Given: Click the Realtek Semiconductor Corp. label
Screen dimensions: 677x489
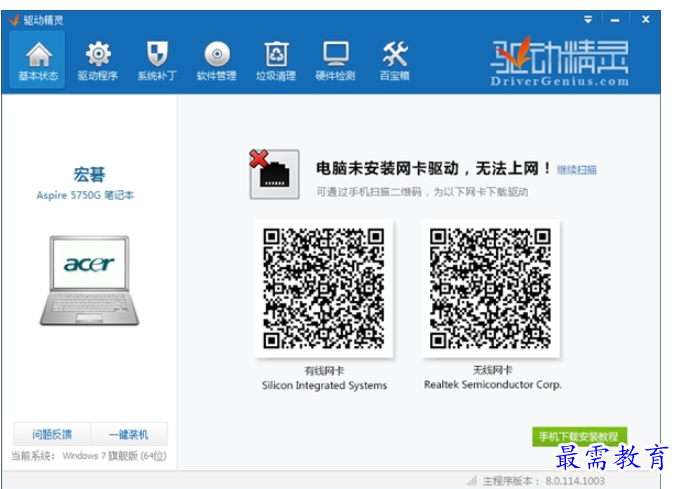Looking at the screenshot, I should [x=493, y=385].
